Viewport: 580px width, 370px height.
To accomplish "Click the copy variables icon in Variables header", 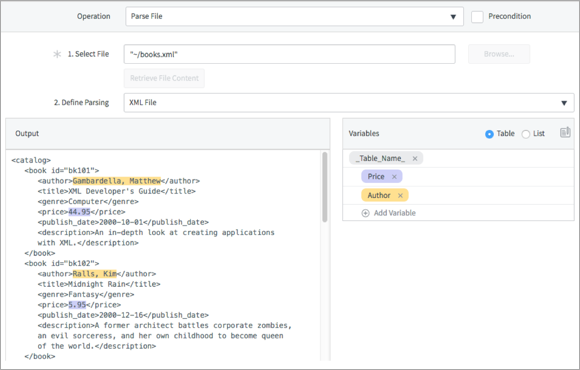I will tap(565, 132).
